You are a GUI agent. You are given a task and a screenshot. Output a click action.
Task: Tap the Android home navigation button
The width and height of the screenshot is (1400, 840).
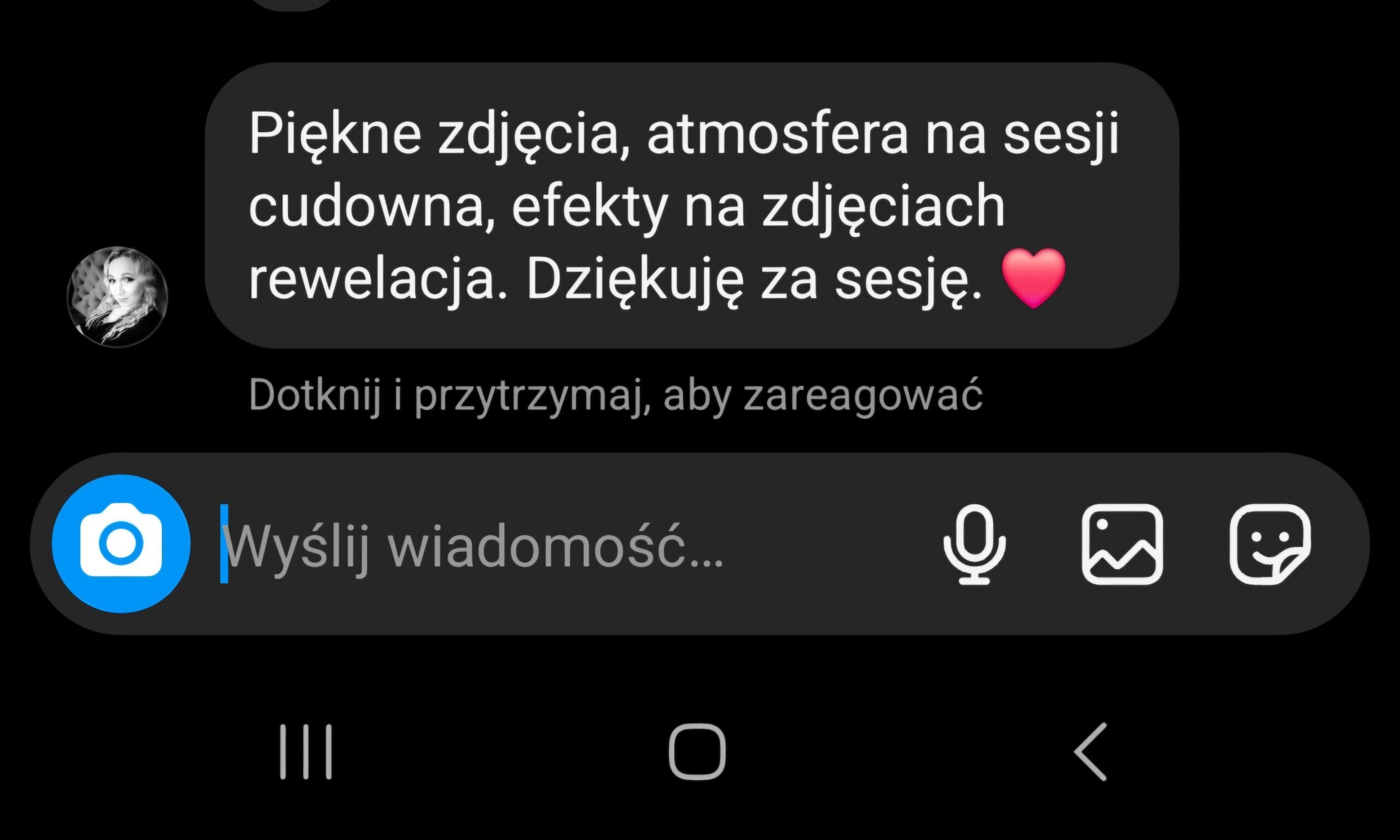[x=697, y=752]
